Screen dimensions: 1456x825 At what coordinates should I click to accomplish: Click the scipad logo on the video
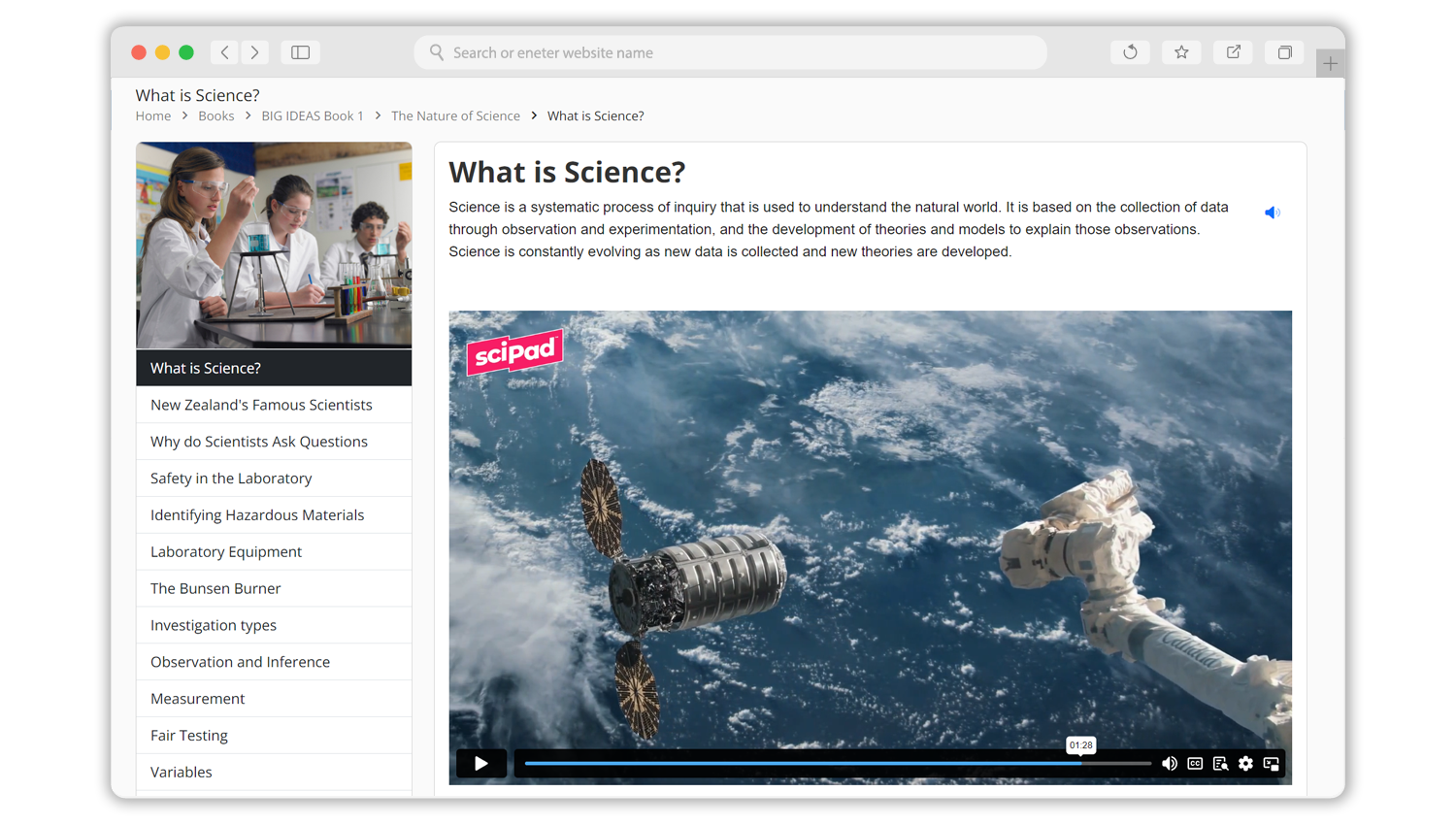[x=514, y=351]
